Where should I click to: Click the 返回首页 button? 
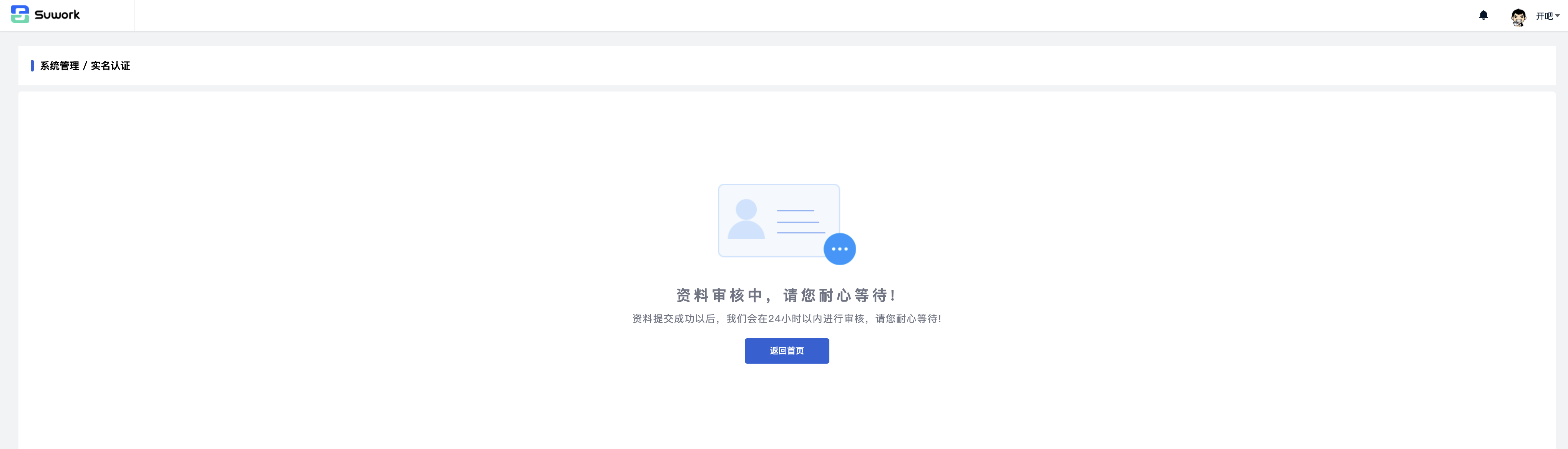(x=786, y=351)
